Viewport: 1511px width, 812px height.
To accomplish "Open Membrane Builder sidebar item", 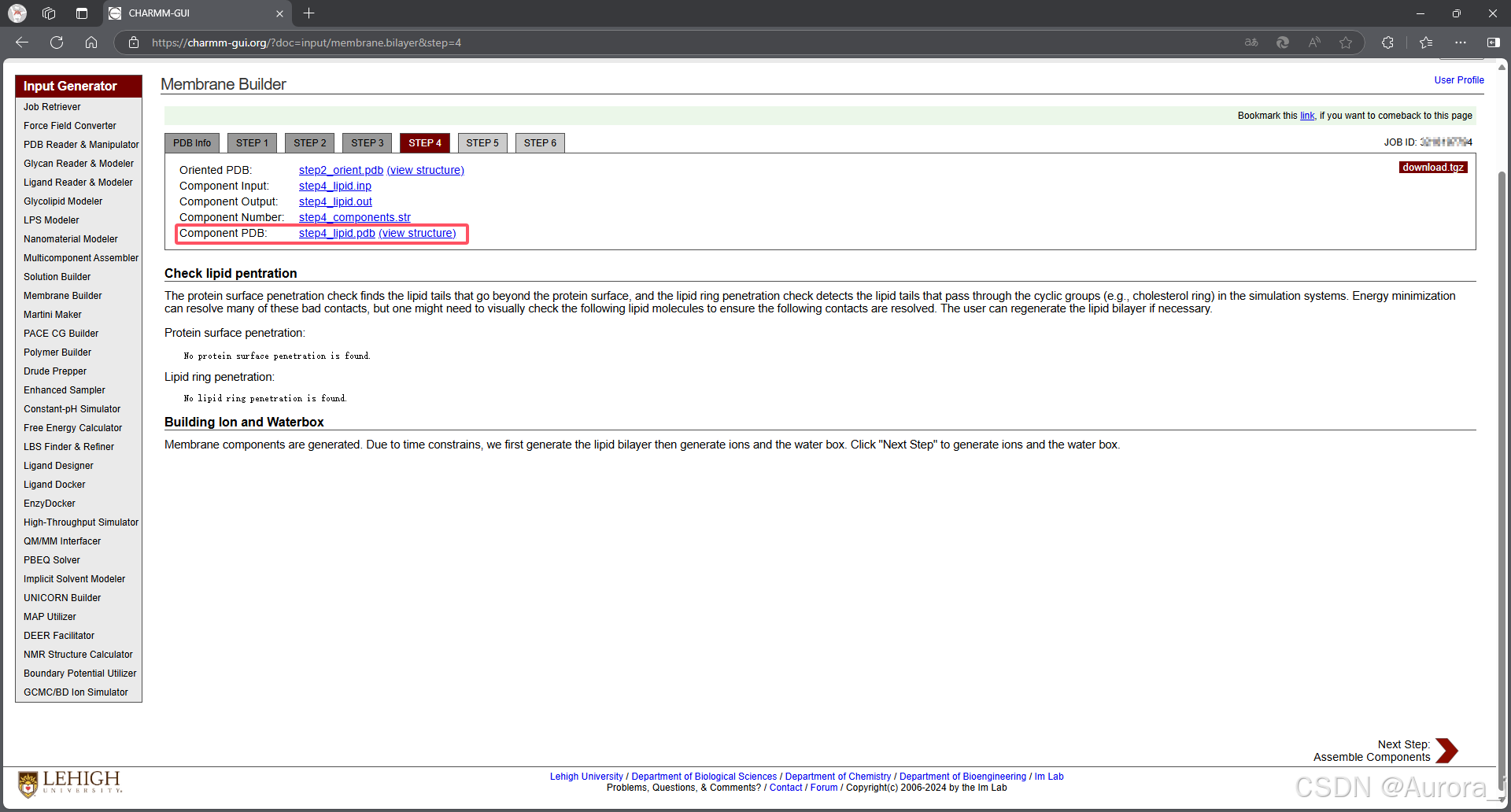I will click(63, 296).
